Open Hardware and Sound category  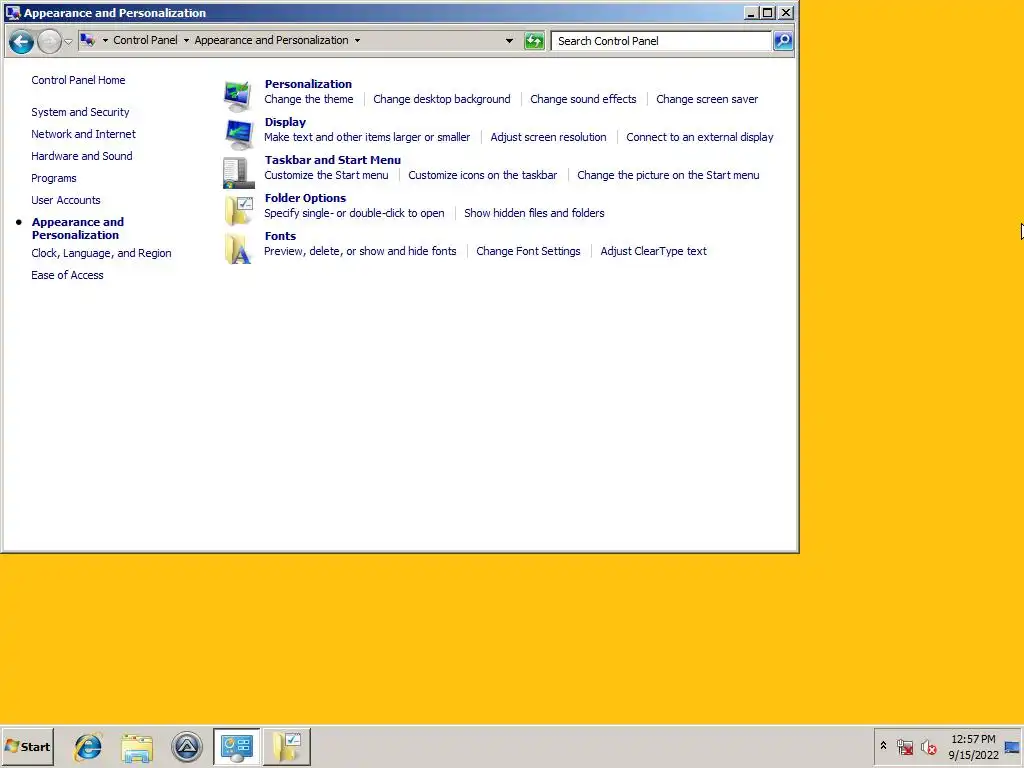pos(82,156)
